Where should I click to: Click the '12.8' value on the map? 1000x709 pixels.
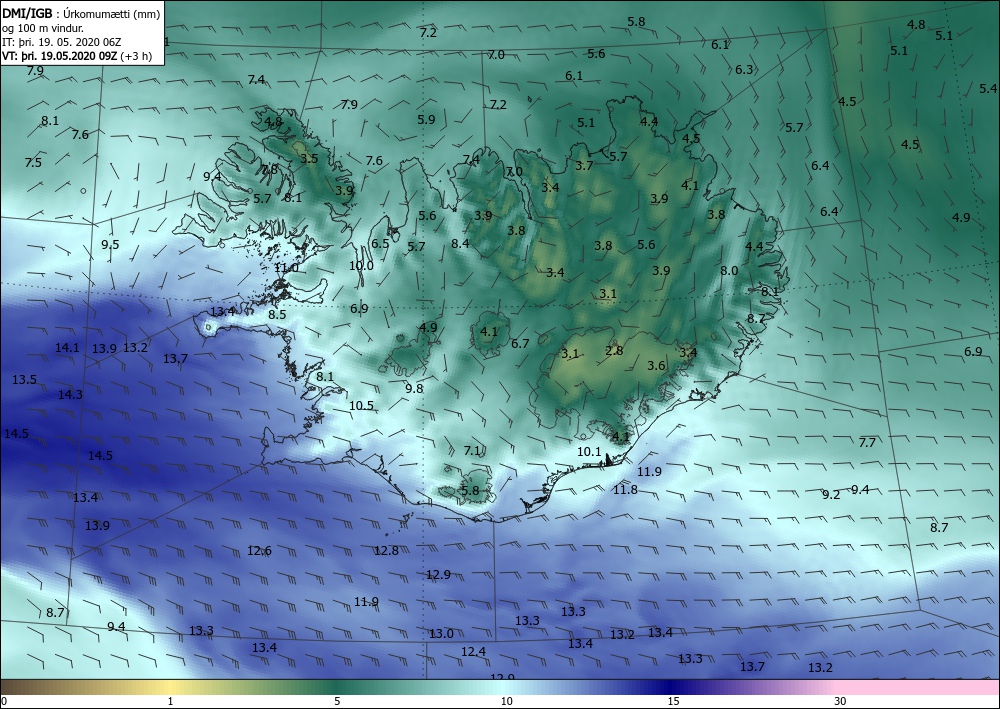click(x=386, y=550)
